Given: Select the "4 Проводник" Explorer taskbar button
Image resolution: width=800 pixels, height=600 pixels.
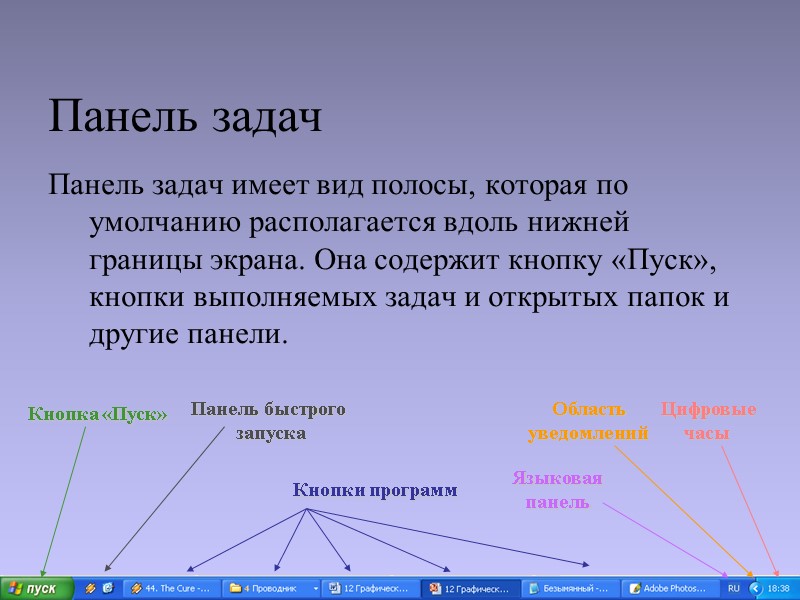Looking at the screenshot, I should (265, 588).
